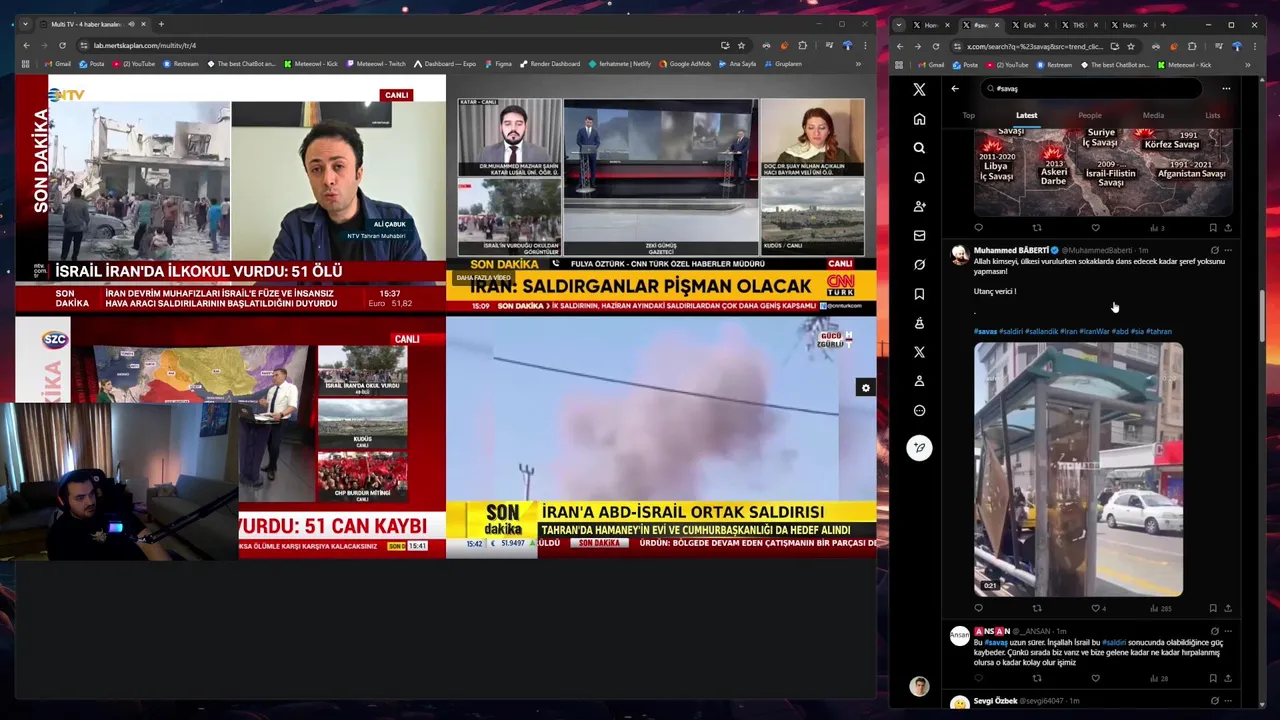
Task: Like the ANSAN post
Action: coord(1095,678)
